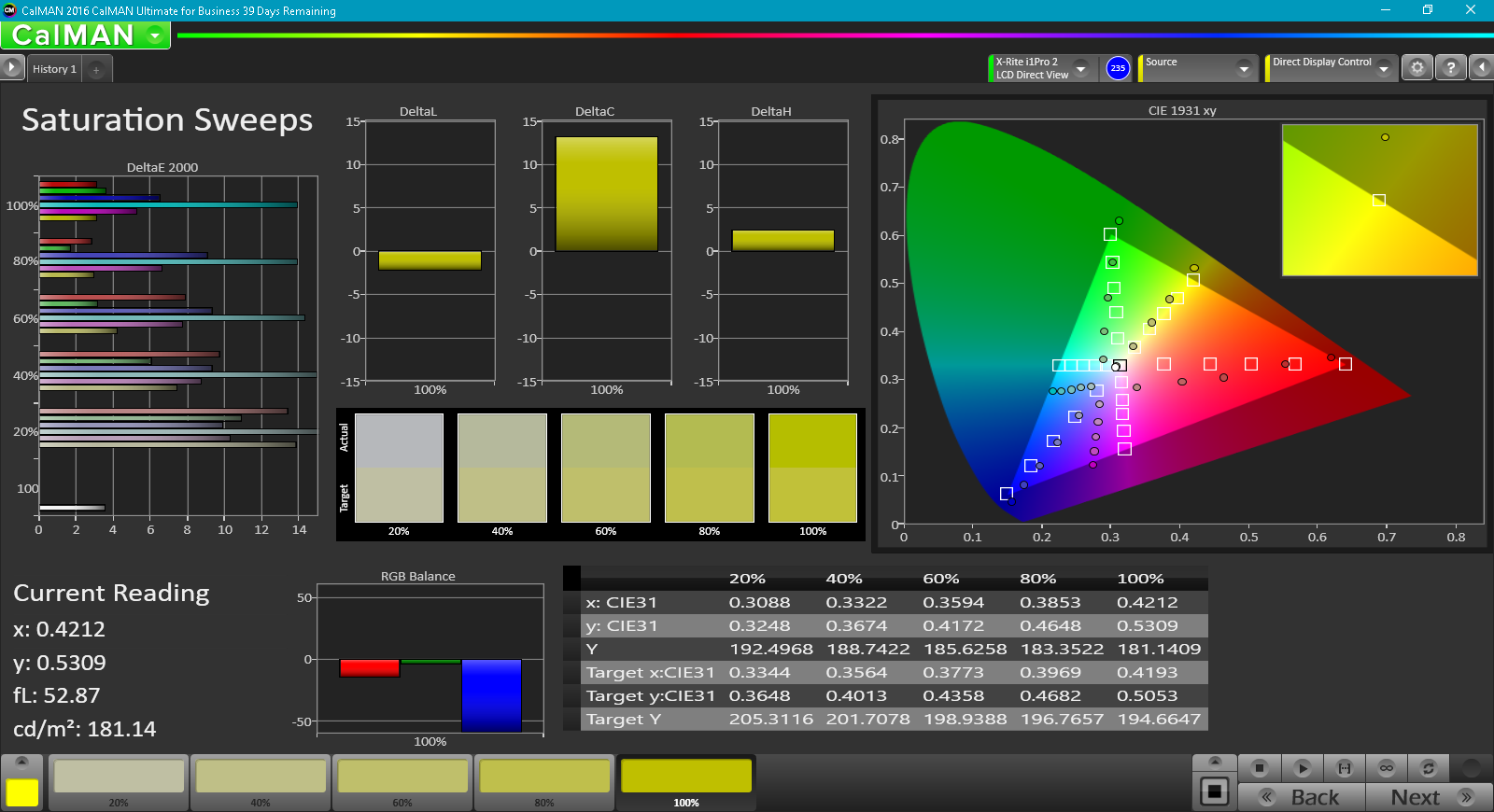Open help with the question mark icon
The width and height of the screenshot is (1494, 812).
click(x=1450, y=68)
